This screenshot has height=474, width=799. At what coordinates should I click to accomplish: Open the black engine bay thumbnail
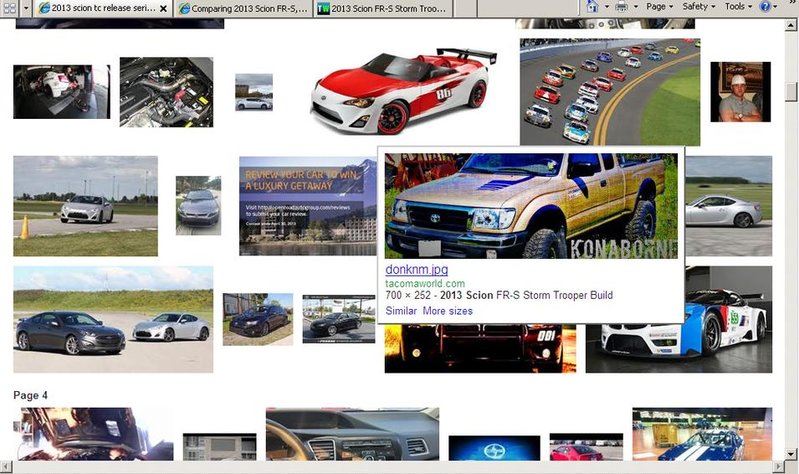(x=167, y=92)
